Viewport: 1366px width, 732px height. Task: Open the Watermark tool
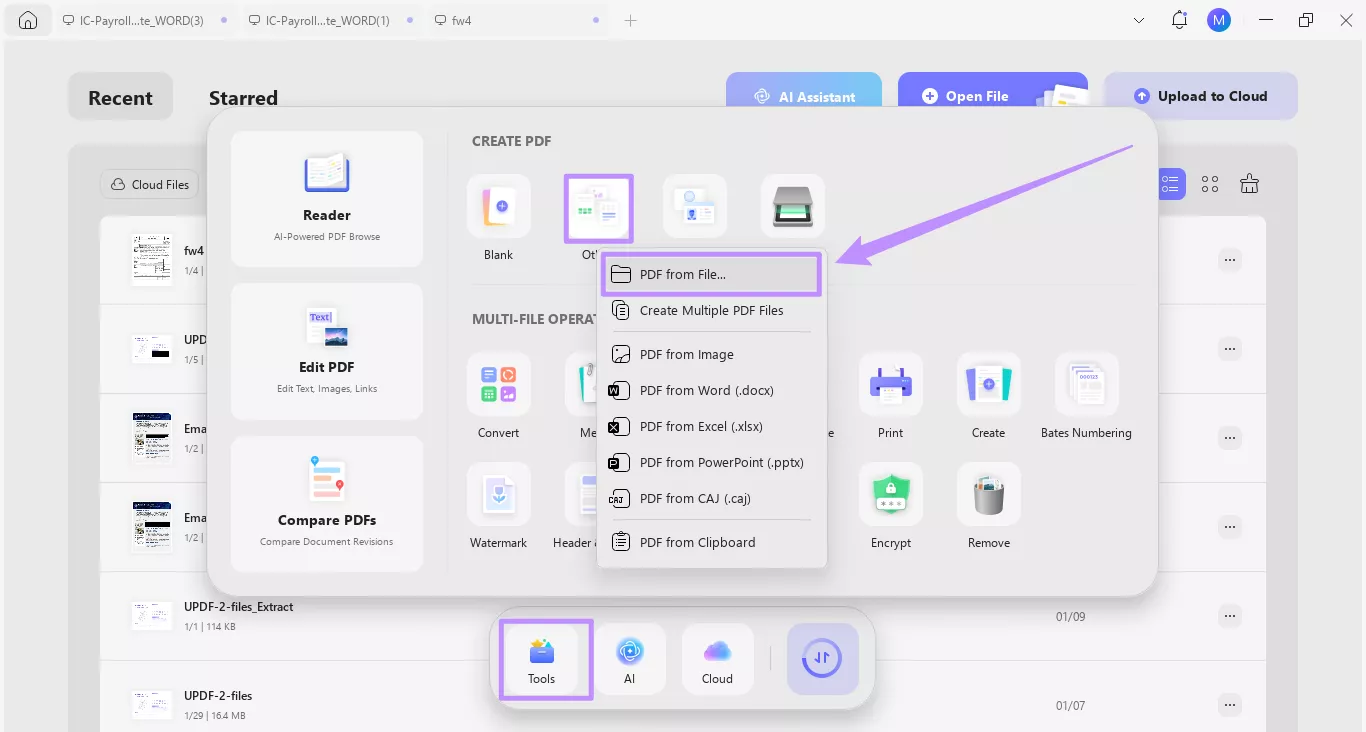498,494
